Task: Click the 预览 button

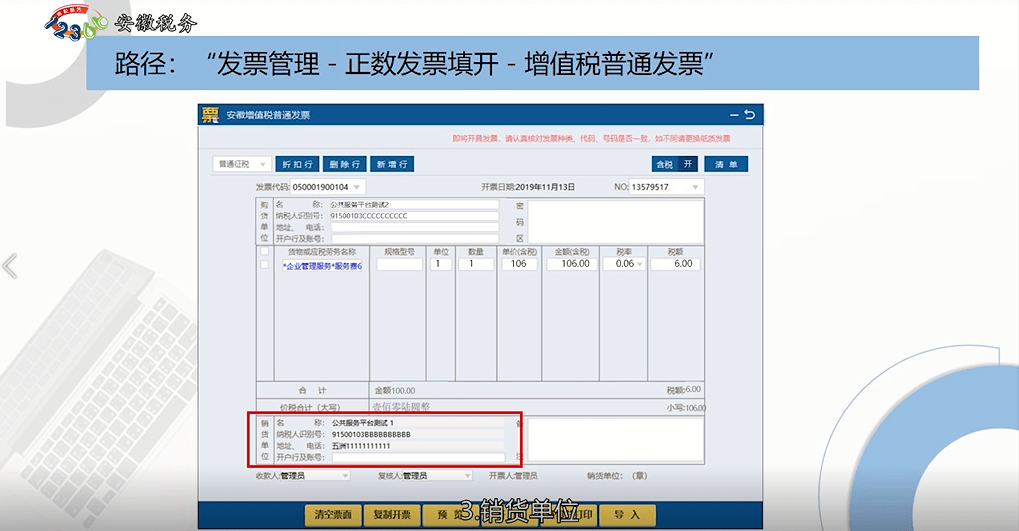Action: coord(451,515)
